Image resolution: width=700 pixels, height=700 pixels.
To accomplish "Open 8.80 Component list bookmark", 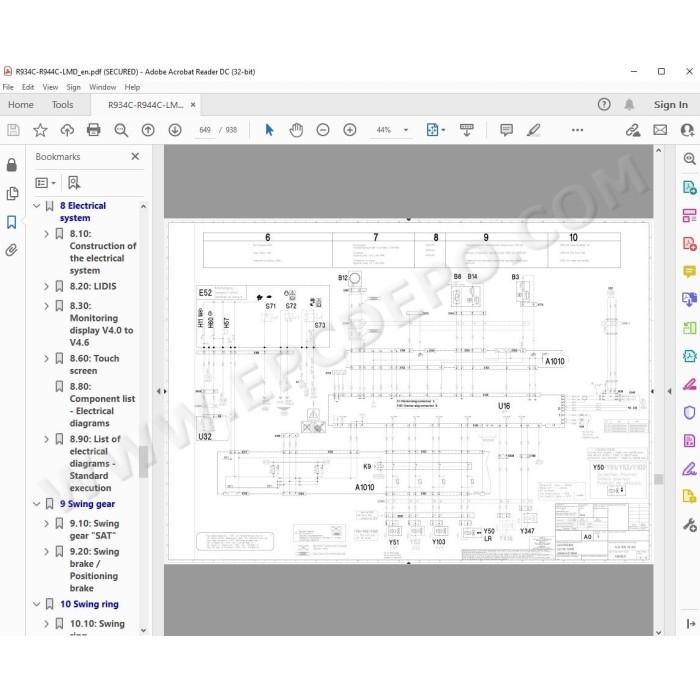I will pyautogui.click(x=102, y=404).
